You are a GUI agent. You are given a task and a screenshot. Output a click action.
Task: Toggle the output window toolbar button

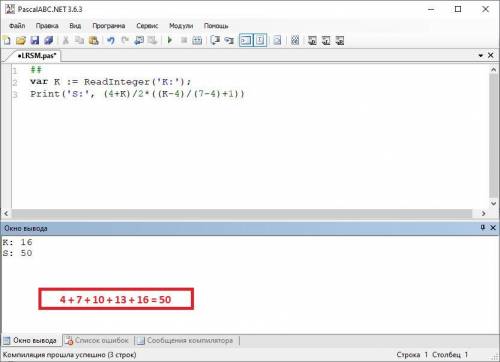[246, 41]
